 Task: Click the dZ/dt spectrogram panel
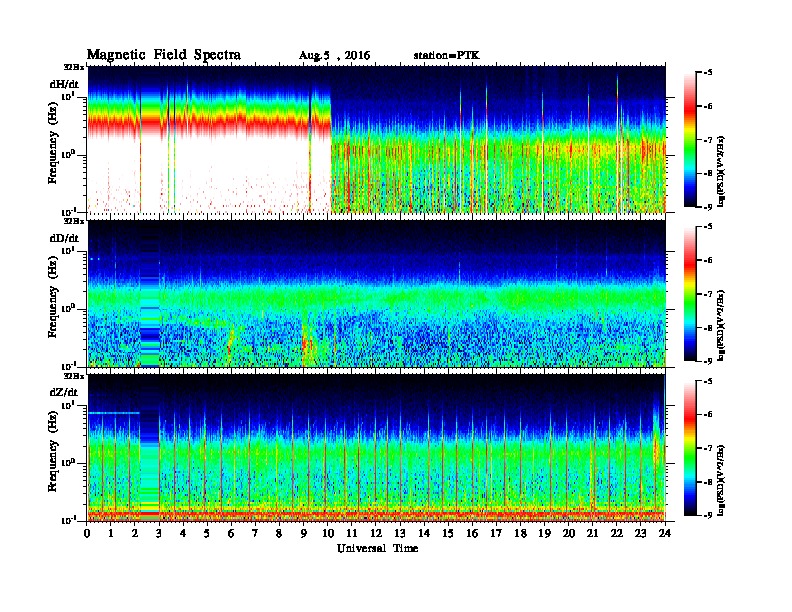point(377,447)
